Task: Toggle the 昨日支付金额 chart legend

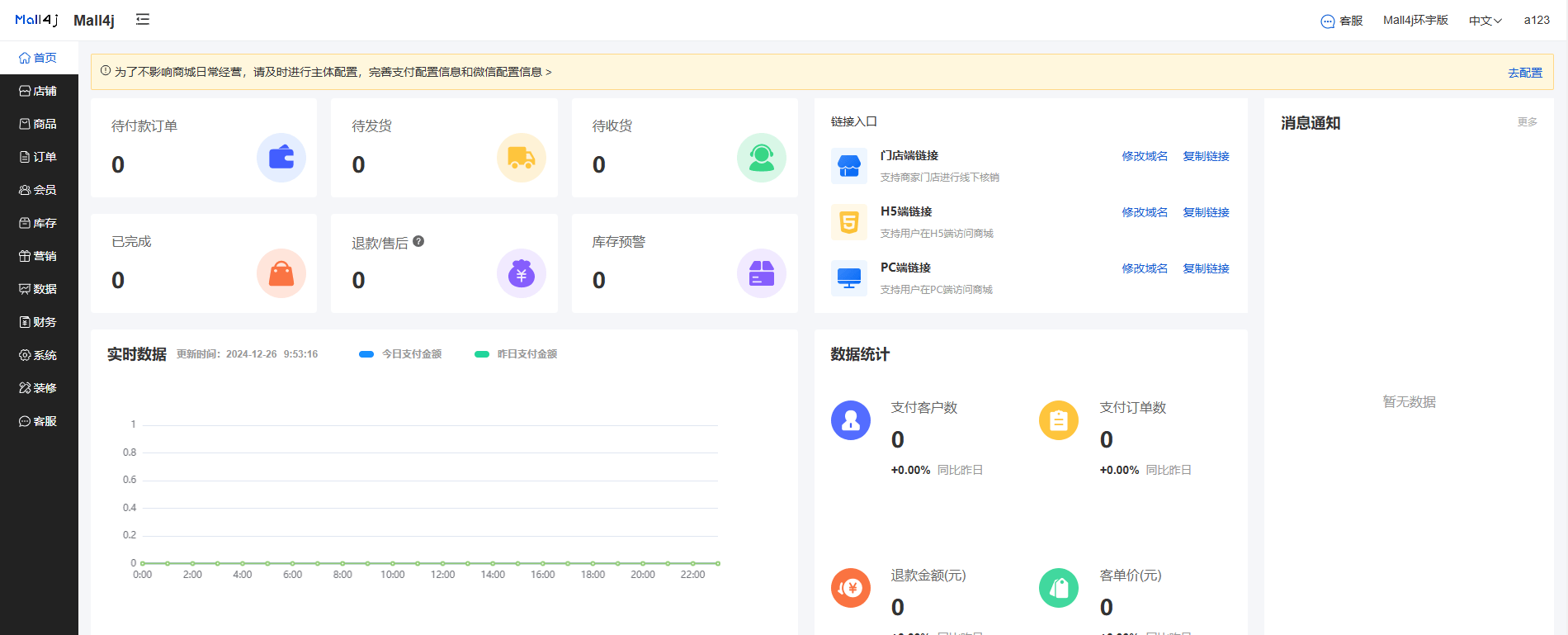Action: click(x=516, y=354)
